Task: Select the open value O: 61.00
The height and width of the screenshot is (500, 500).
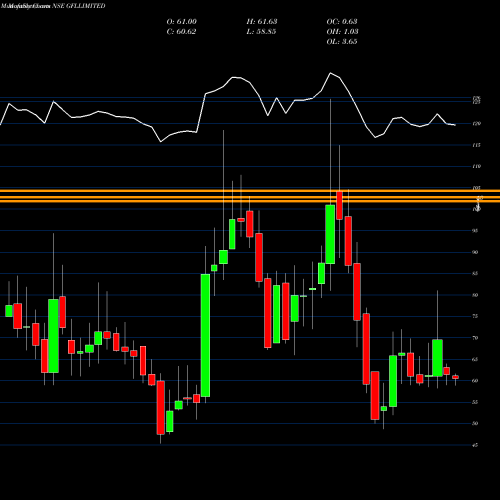Action: point(182,22)
